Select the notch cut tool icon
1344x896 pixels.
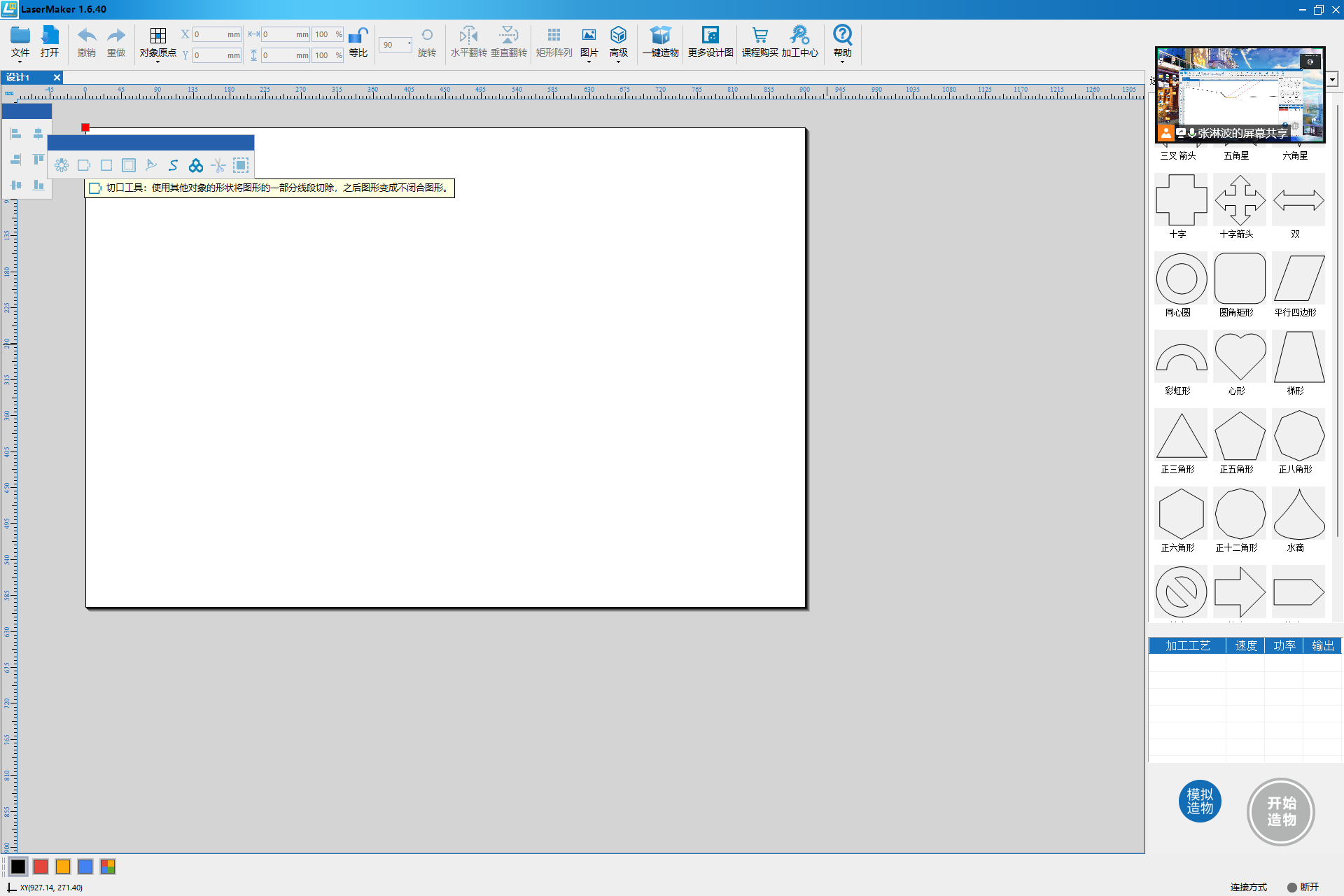pyautogui.click(x=84, y=165)
